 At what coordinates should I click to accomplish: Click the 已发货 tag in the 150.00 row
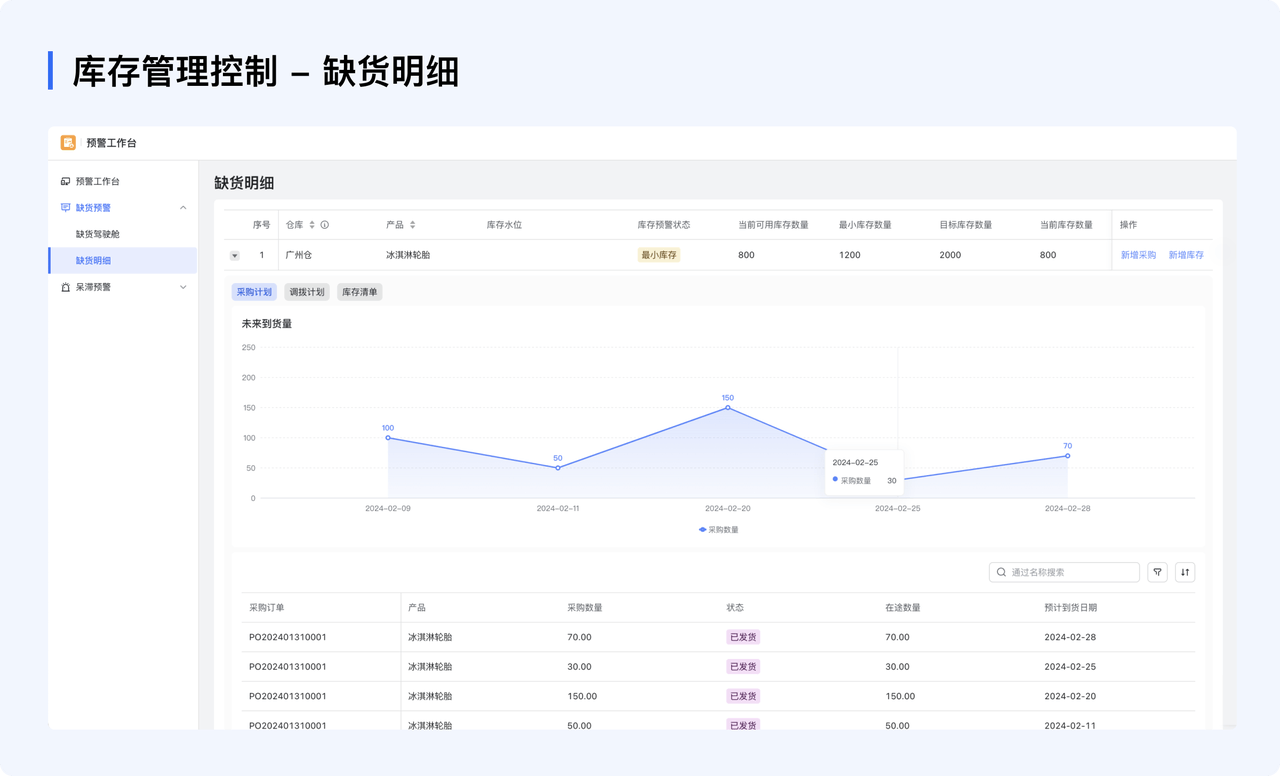point(743,696)
